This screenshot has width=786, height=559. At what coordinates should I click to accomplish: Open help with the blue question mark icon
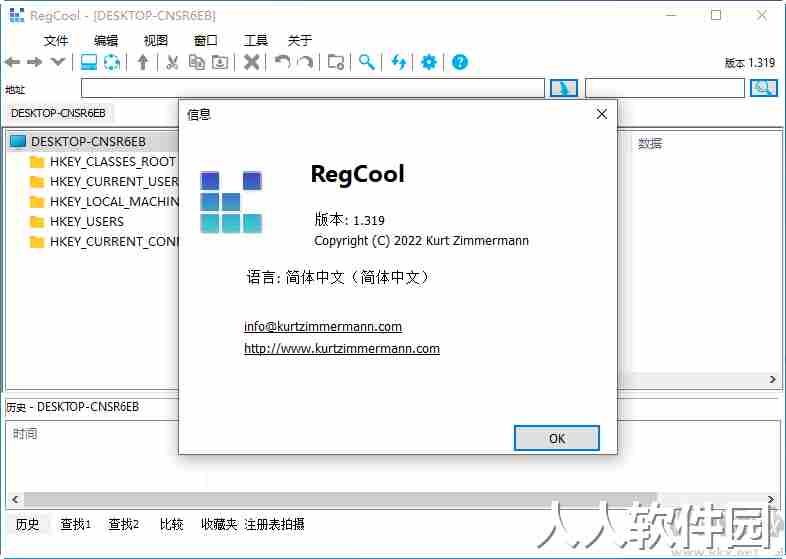click(460, 62)
